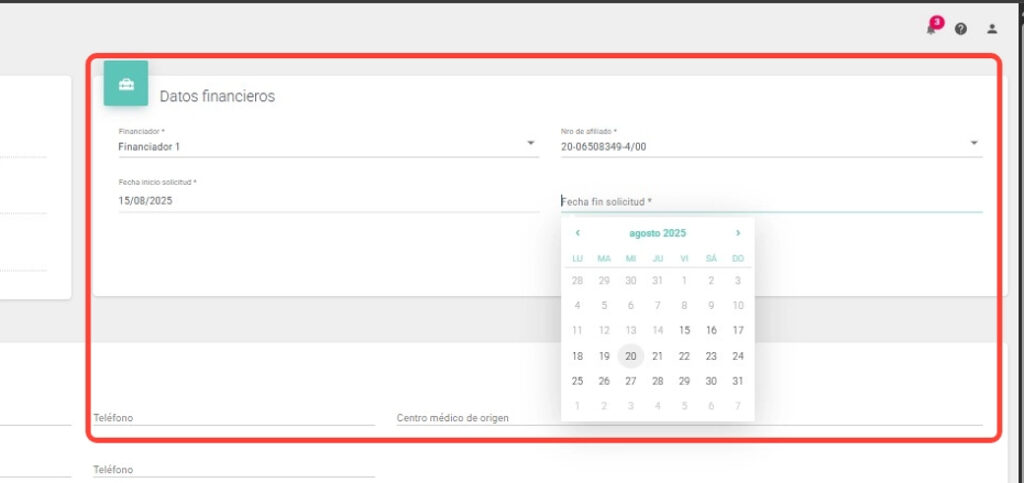
Task: Pick August 15 in the date picker
Action: tap(684, 330)
